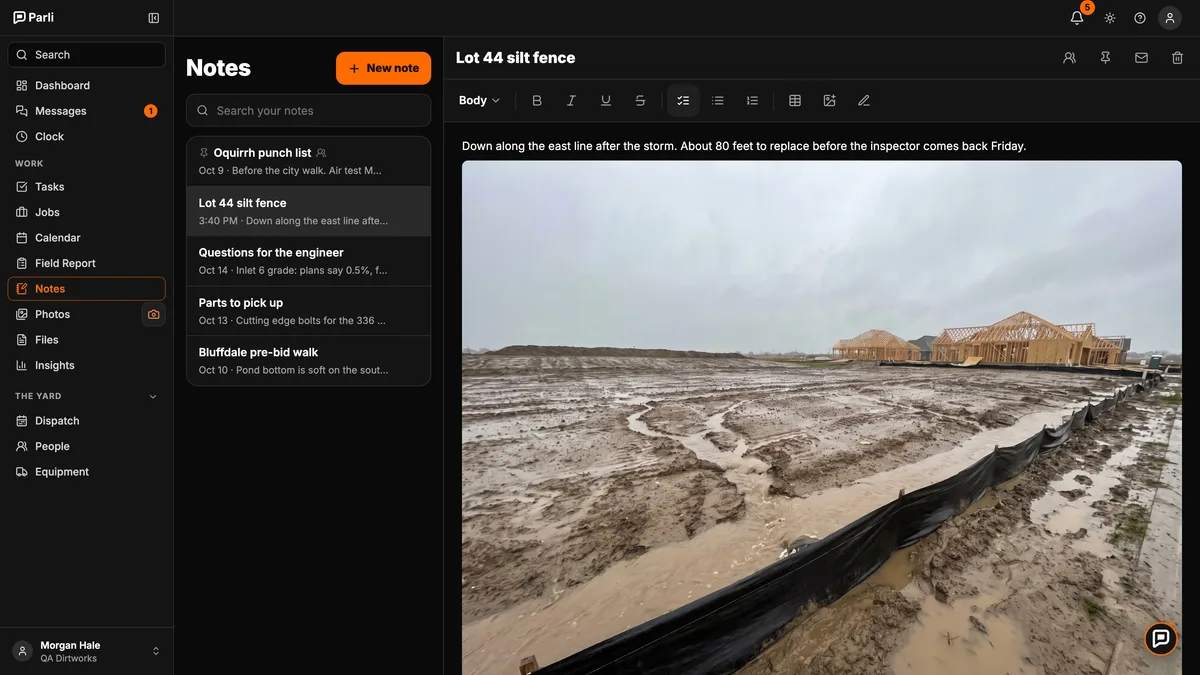The image size is (1200, 675).
Task: Open notifications bell
Action: click(1077, 18)
